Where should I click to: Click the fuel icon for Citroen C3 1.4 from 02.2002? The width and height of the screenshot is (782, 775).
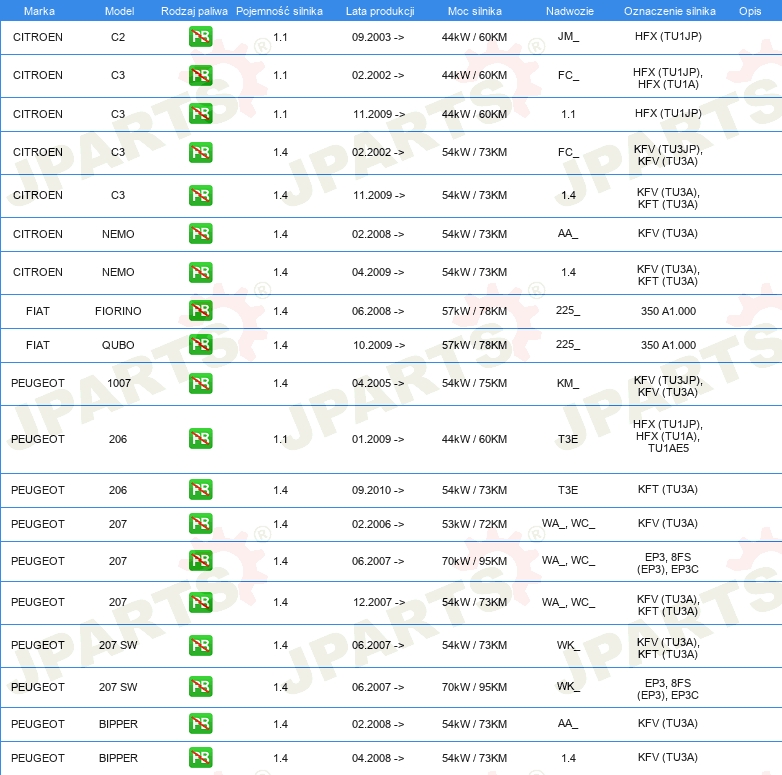click(200, 152)
